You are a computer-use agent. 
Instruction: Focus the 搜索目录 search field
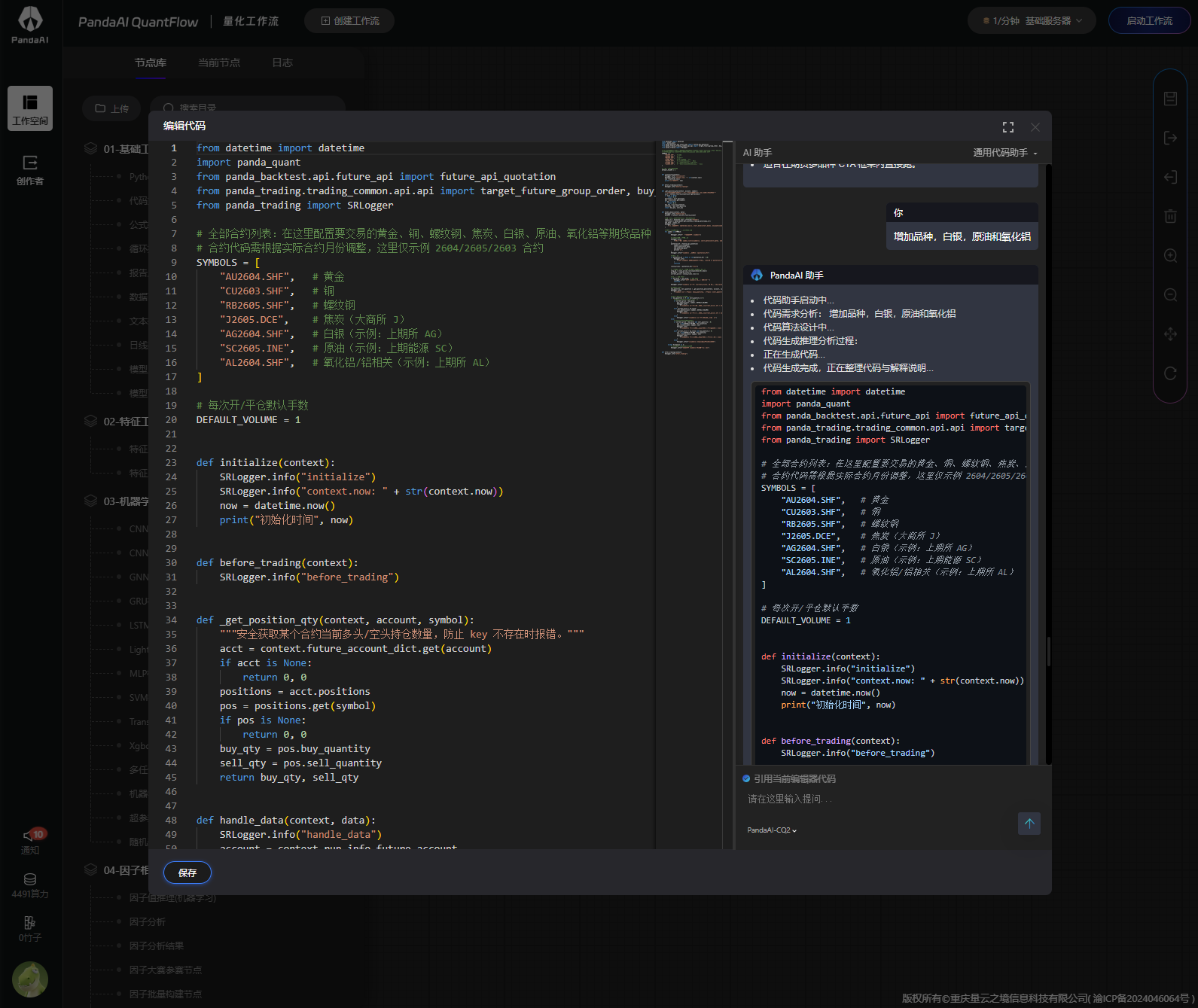coord(248,108)
